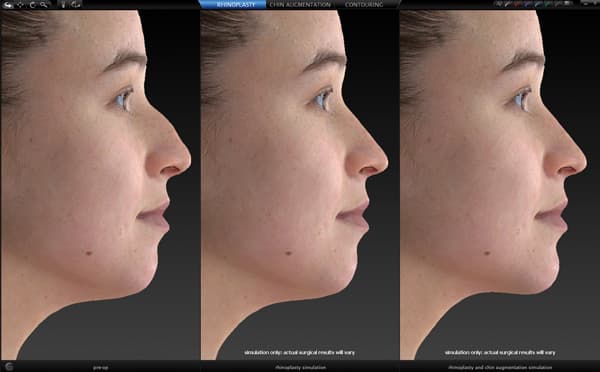Click the 'pre-op' caption label

tap(100, 367)
